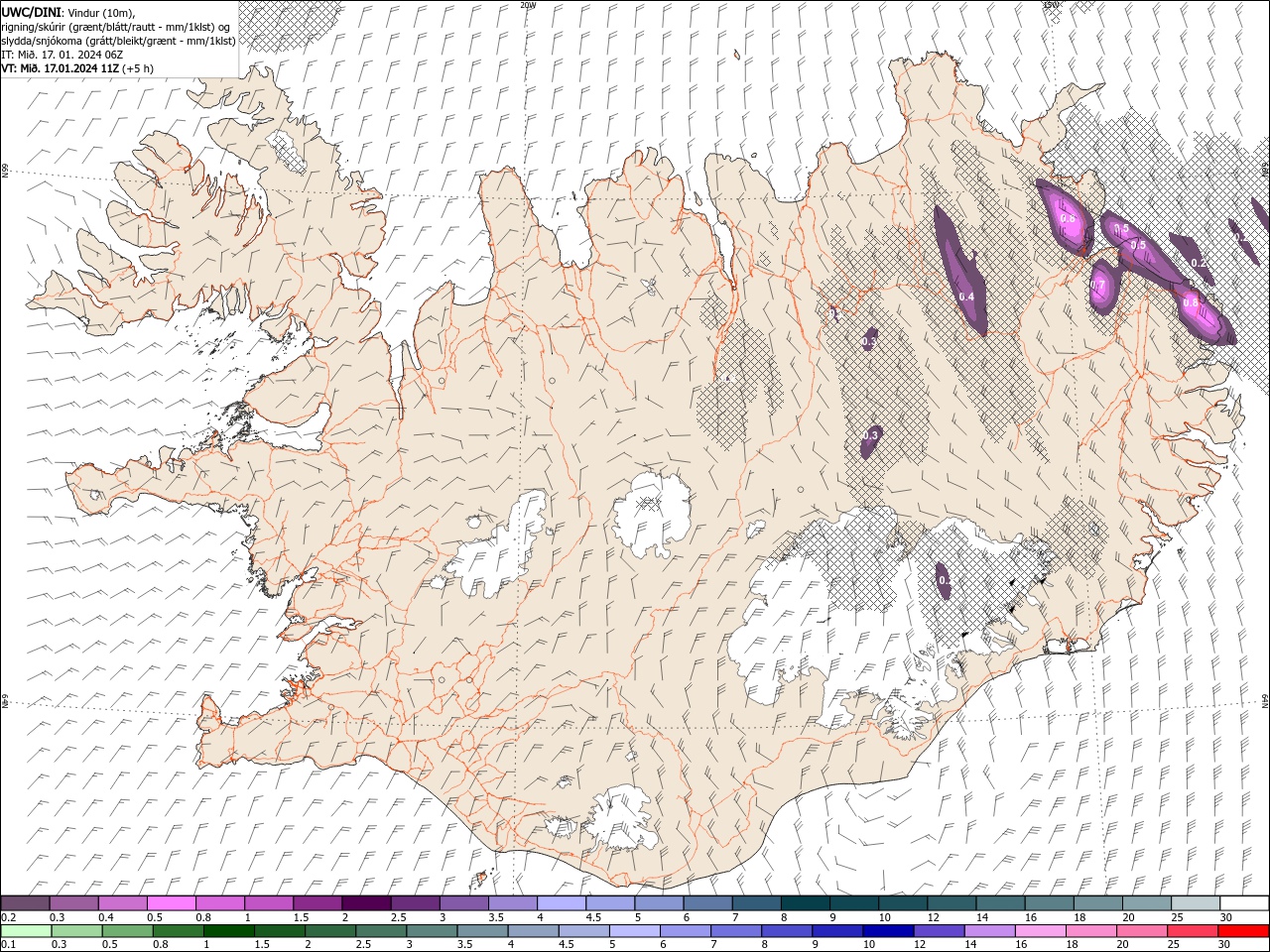1270x952 pixels.
Task: Pick the darkest purple 2 swatch, upper legend row
Action: 366,903
